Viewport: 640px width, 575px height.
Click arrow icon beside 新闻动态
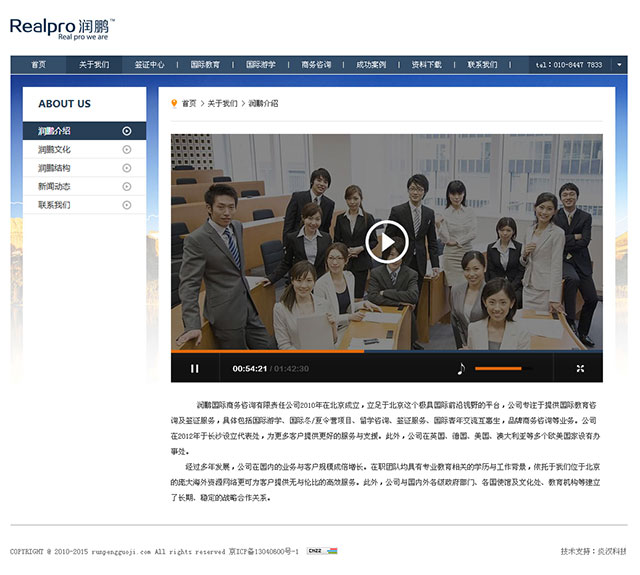[127, 186]
